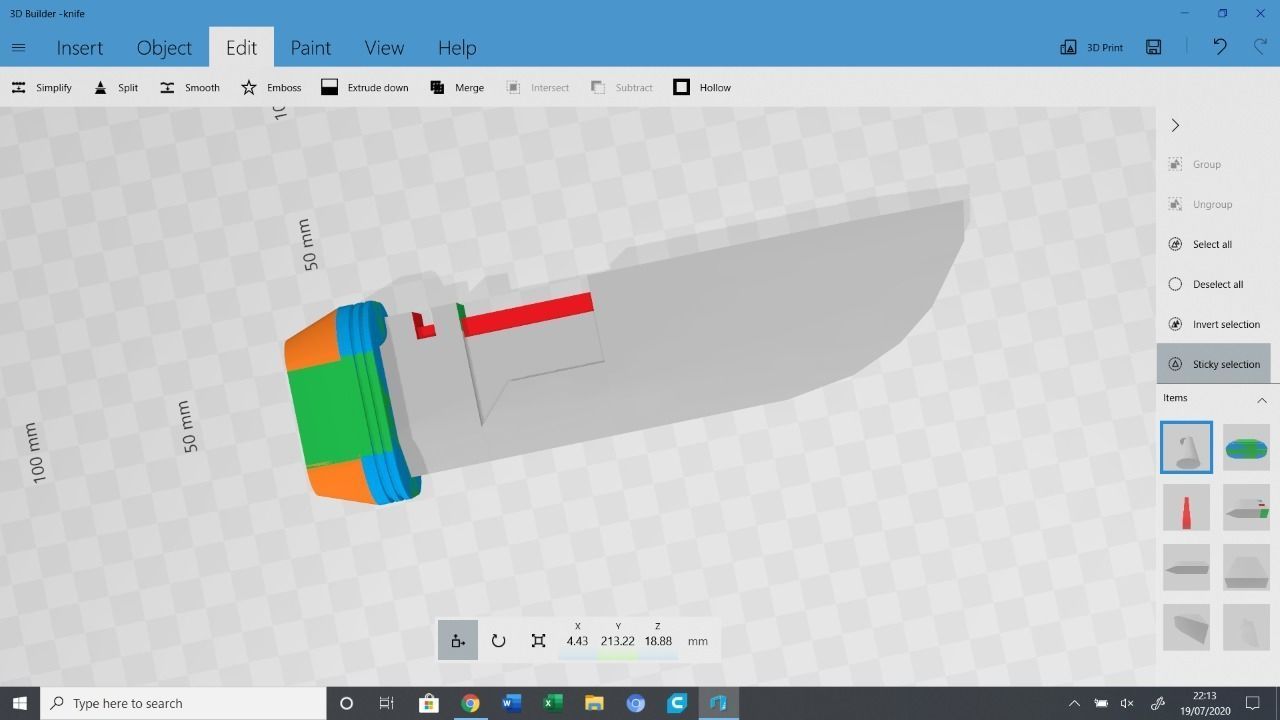The width and height of the screenshot is (1280, 720).
Task: Click Ungroup in the side panel
Action: pos(1200,204)
